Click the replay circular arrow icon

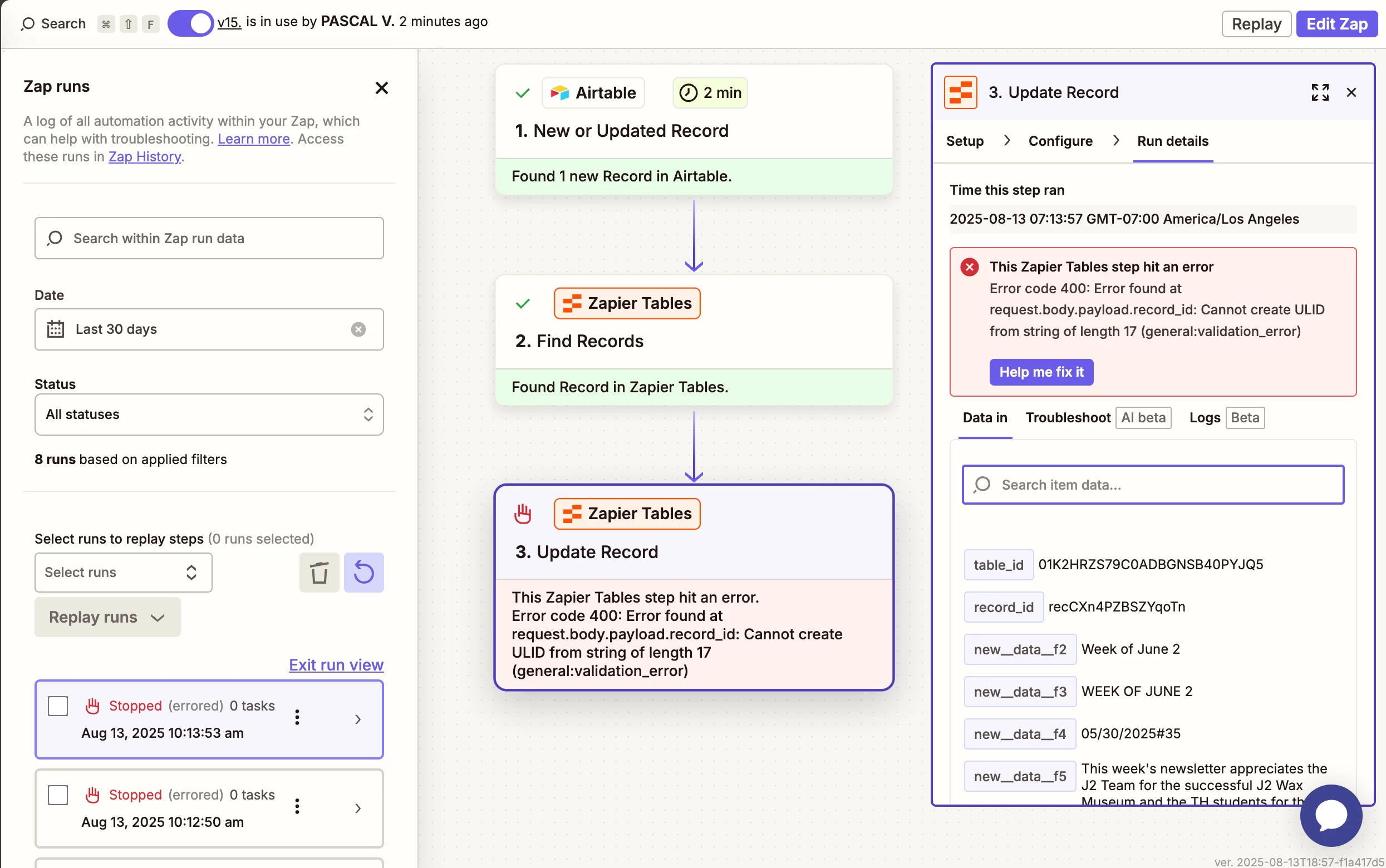point(364,573)
